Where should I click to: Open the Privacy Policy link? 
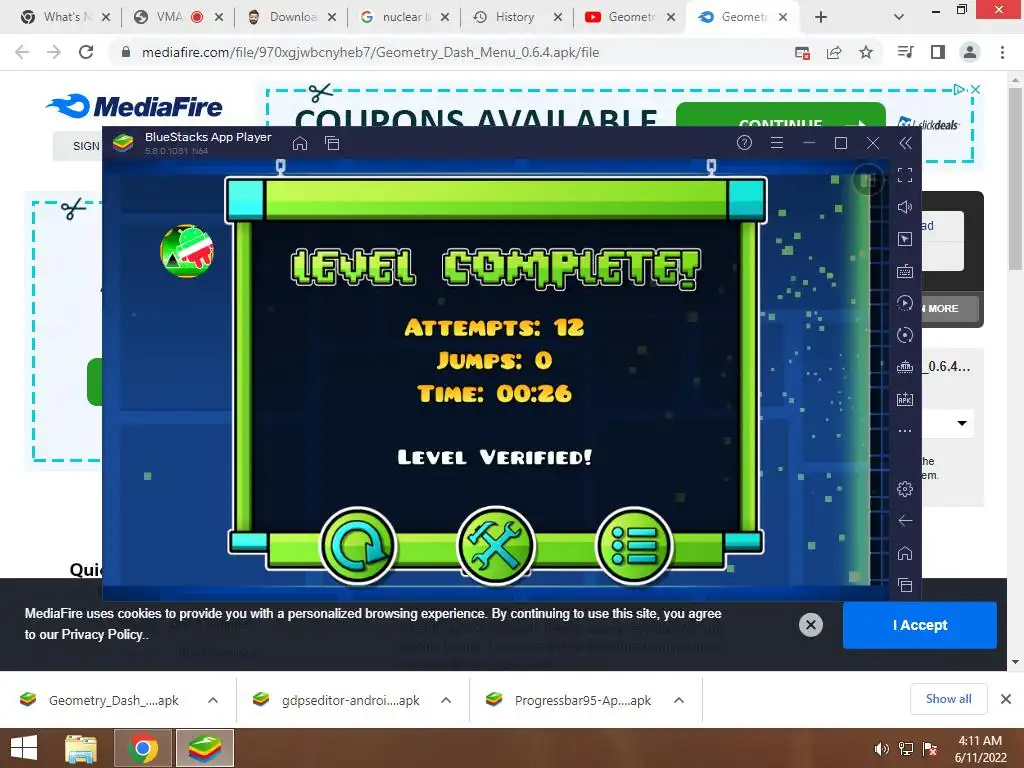pyautogui.click(x=102, y=634)
